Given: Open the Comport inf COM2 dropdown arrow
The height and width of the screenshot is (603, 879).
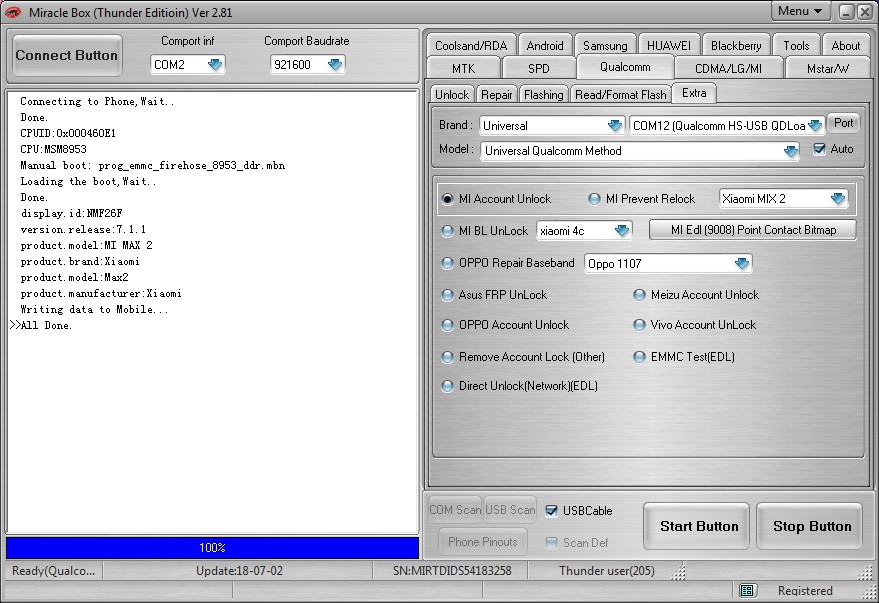Looking at the screenshot, I should [215, 64].
